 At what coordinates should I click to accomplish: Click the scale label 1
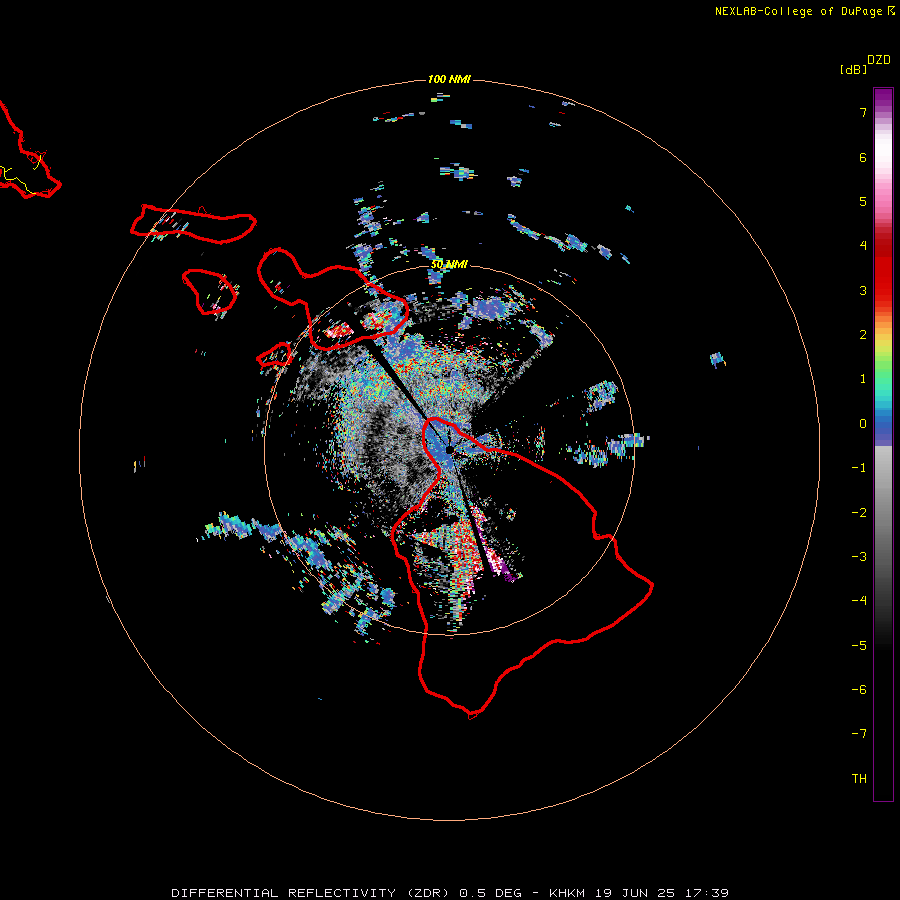pos(863,379)
